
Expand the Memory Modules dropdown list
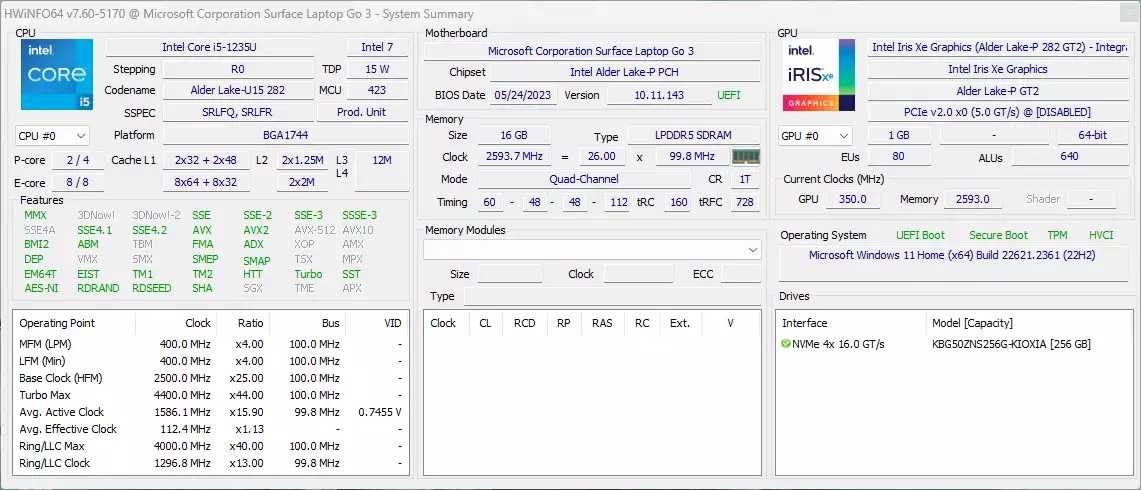point(592,250)
